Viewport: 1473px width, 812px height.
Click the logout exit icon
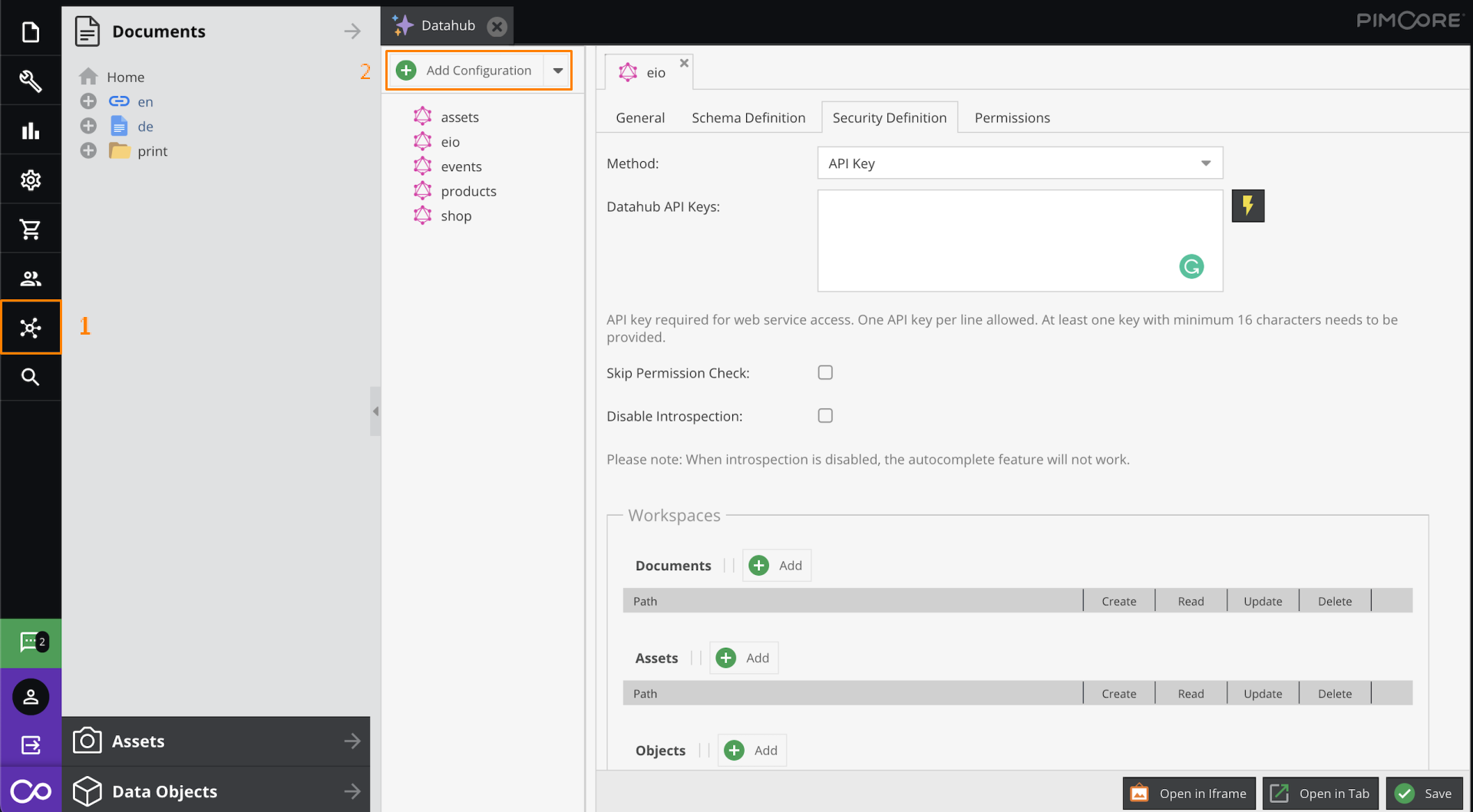point(31,744)
